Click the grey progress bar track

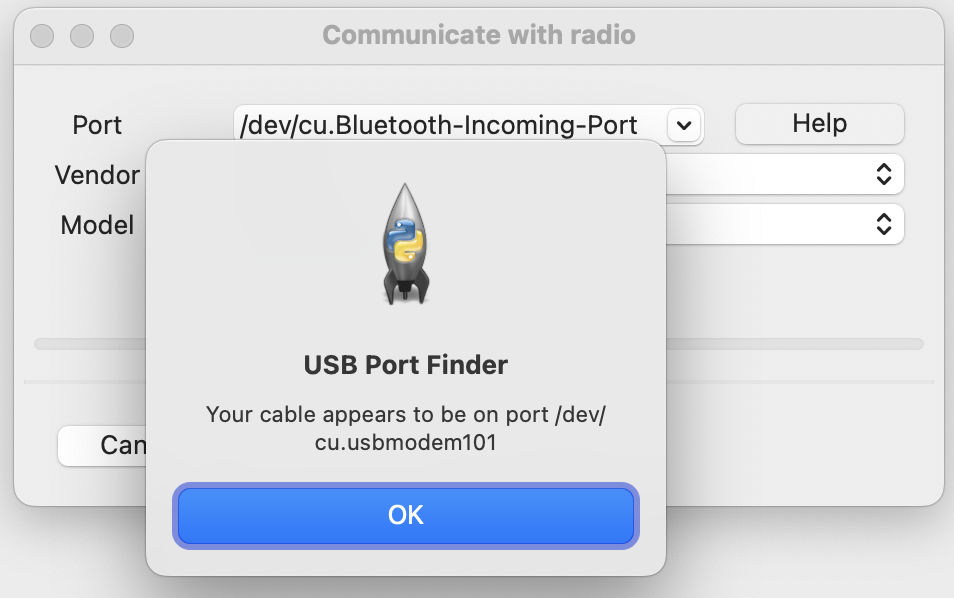795,344
